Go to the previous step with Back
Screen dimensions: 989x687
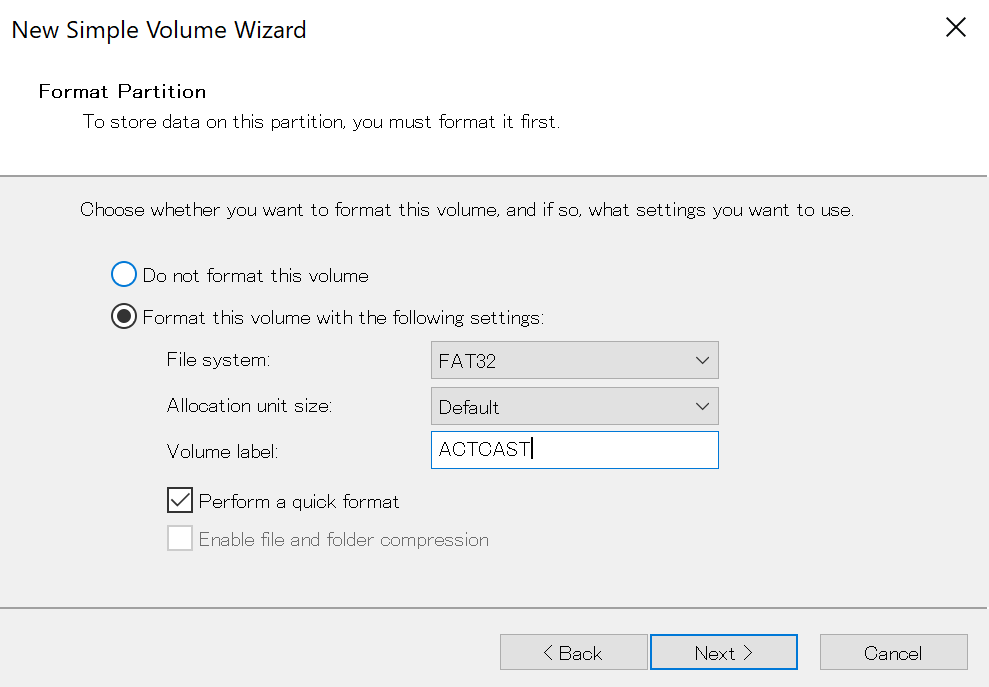[573, 653]
